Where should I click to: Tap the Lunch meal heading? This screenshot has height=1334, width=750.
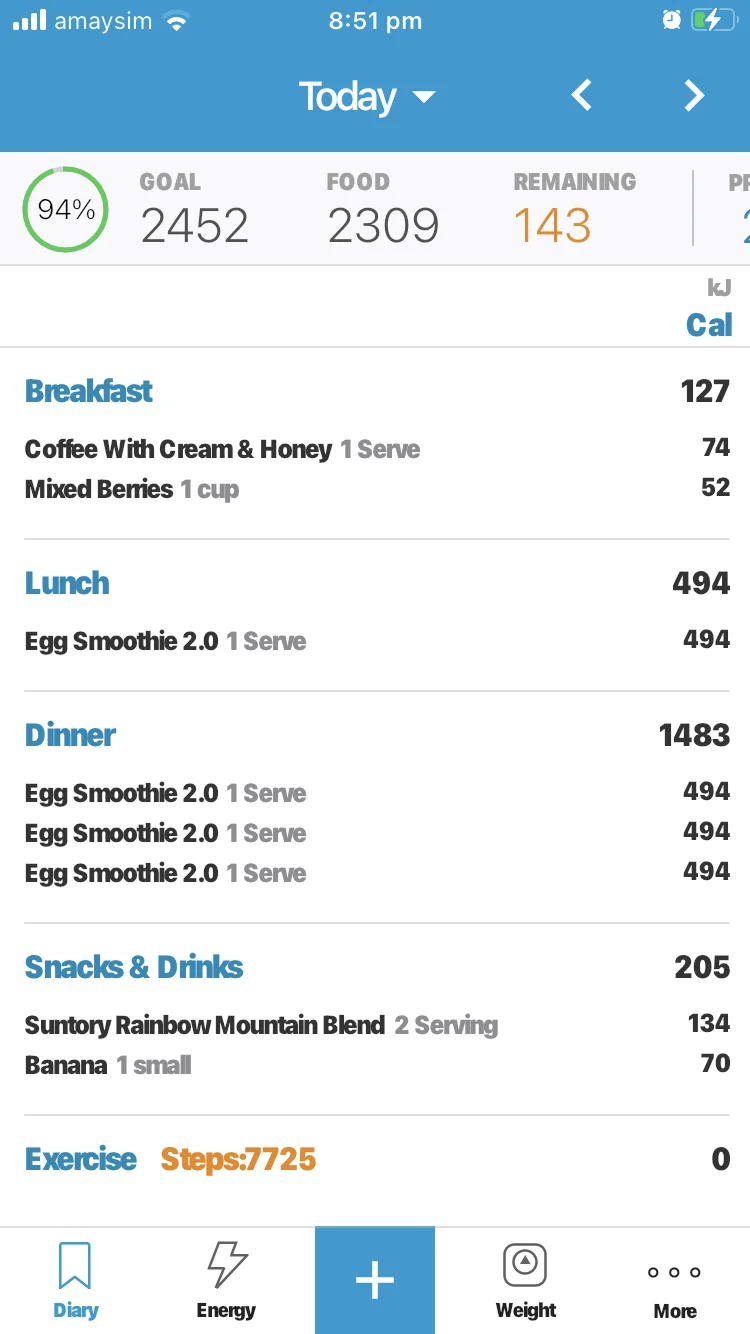(67, 583)
